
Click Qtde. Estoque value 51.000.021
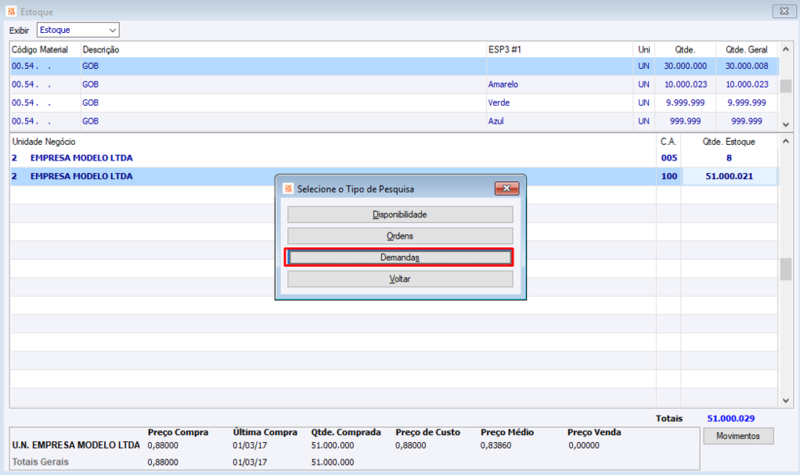pos(729,177)
